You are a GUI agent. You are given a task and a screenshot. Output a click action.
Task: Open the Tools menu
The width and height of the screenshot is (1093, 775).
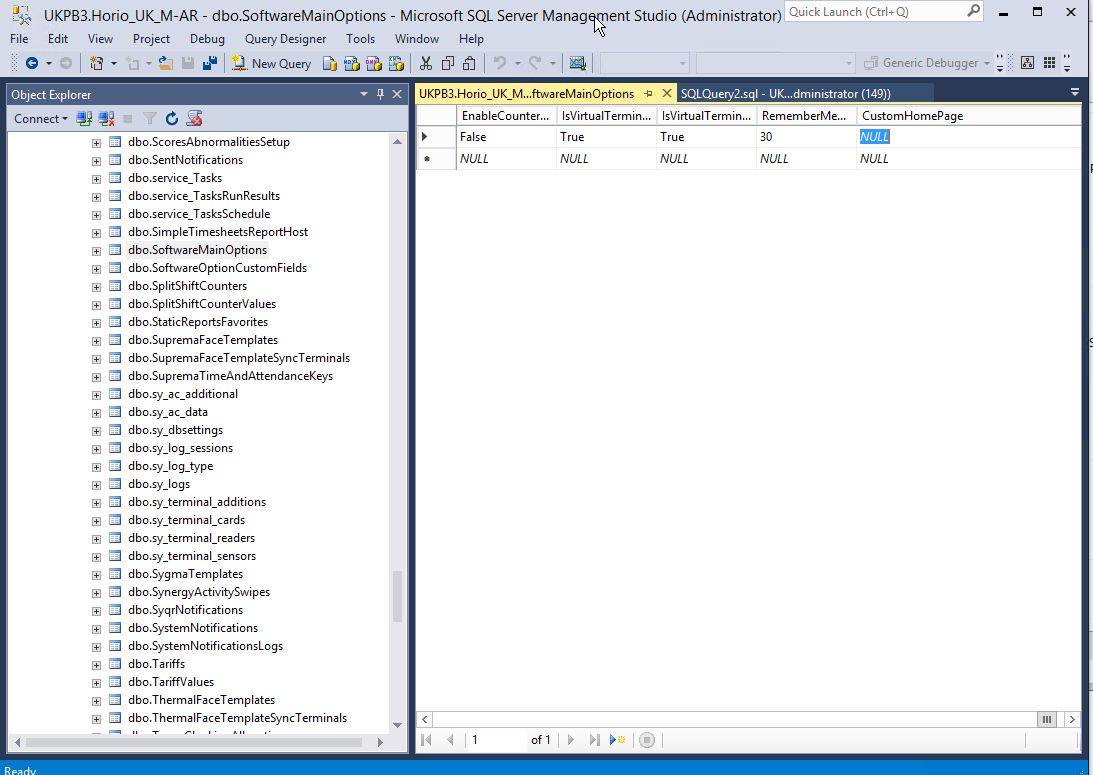point(360,39)
